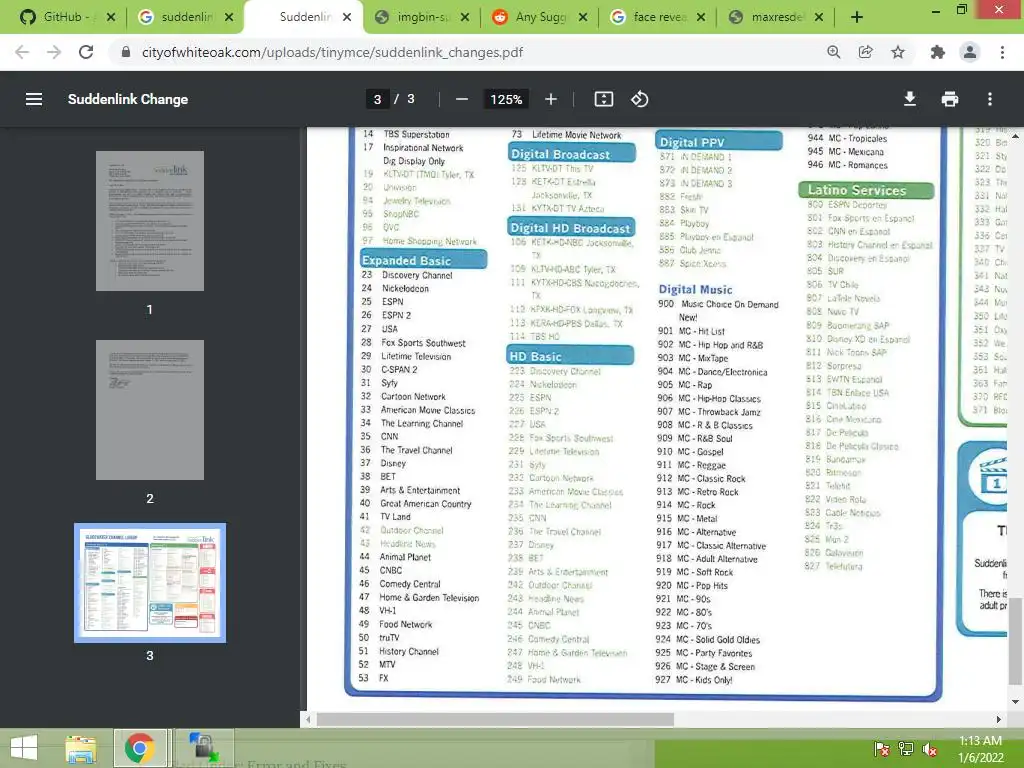Click the page number input field
The image size is (1024, 768).
[x=377, y=99]
